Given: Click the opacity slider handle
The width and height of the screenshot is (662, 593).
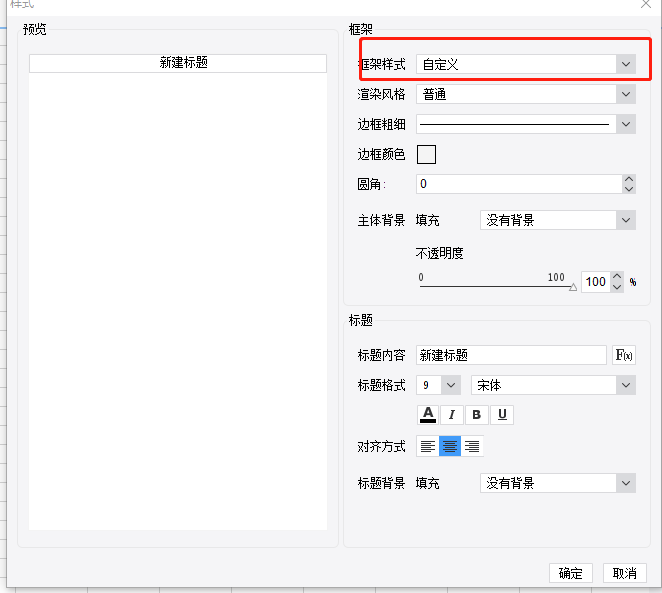Looking at the screenshot, I should tap(573, 287).
